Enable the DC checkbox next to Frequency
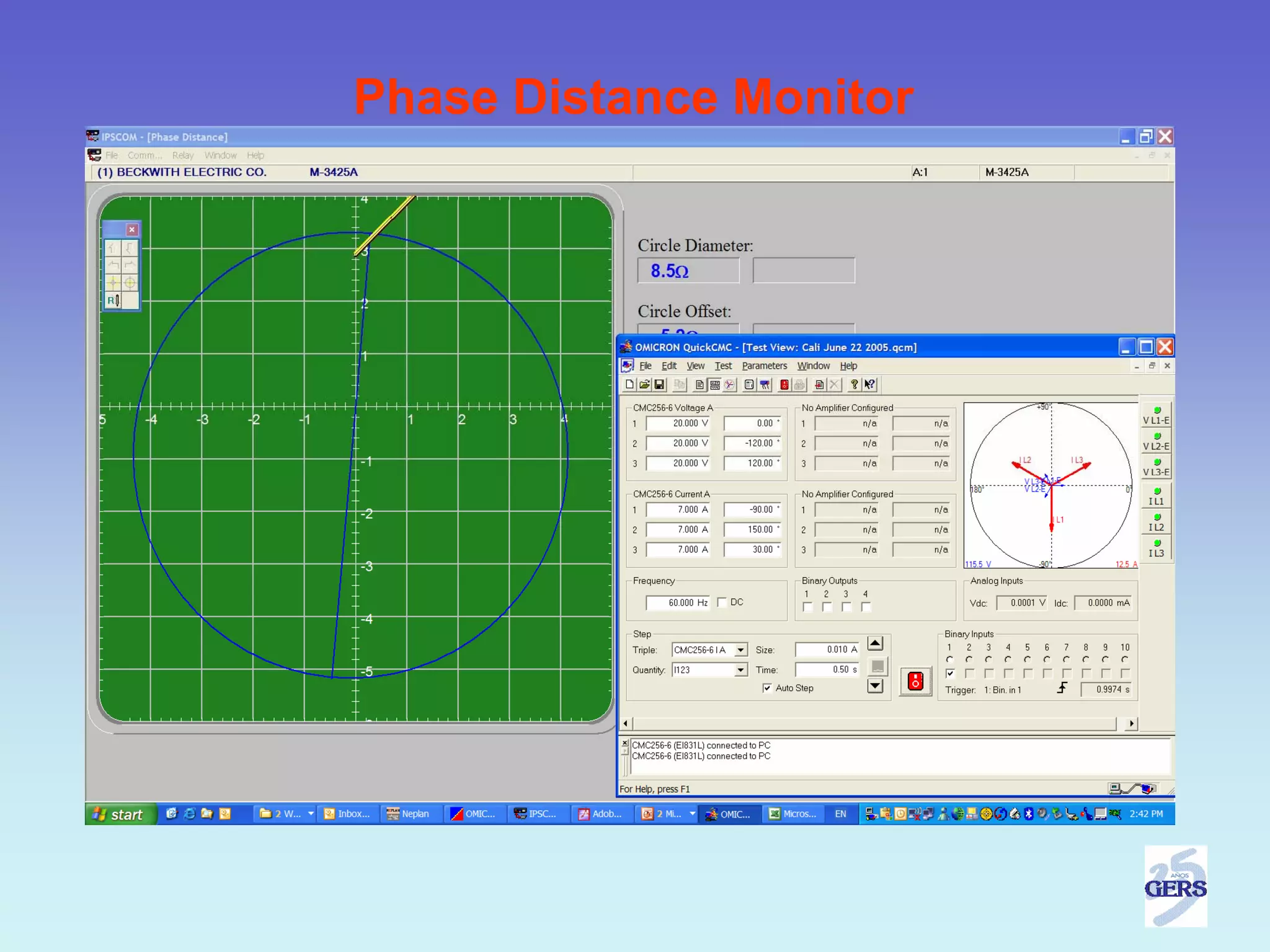The height and width of the screenshot is (952, 1270). coord(722,602)
